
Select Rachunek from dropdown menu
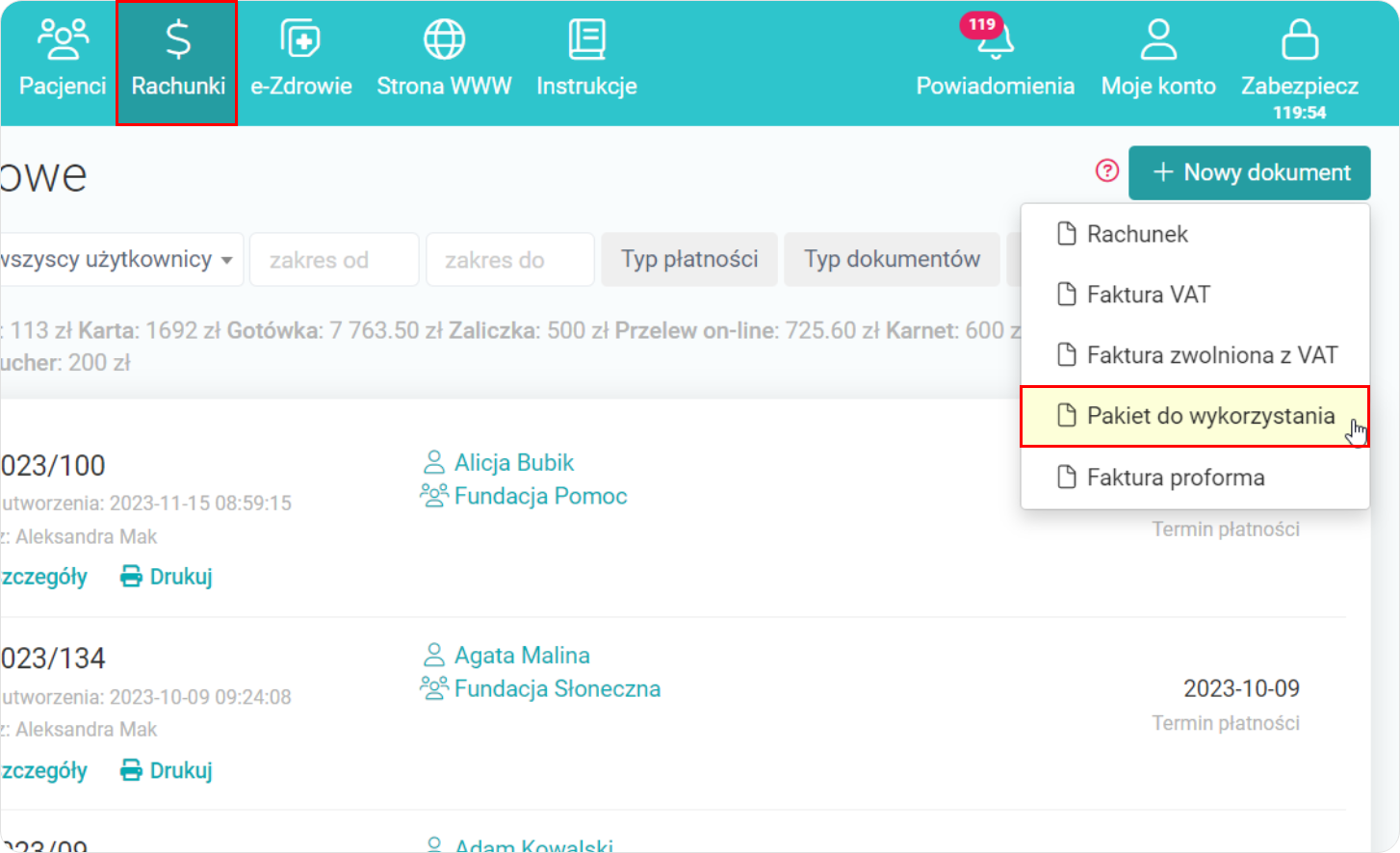pos(1195,234)
